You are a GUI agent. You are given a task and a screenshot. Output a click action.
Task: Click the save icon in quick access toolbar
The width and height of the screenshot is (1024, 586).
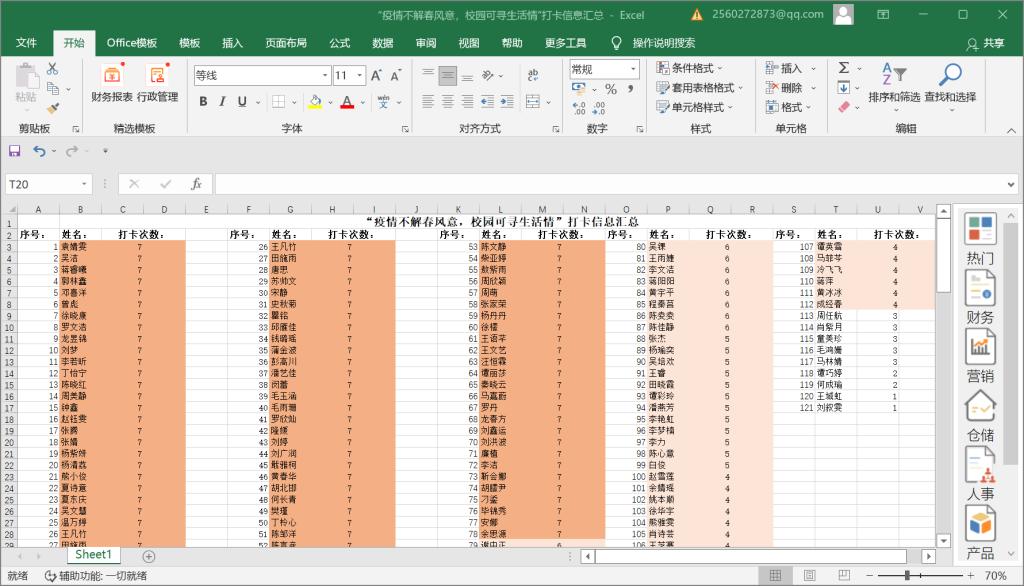[14, 151]
